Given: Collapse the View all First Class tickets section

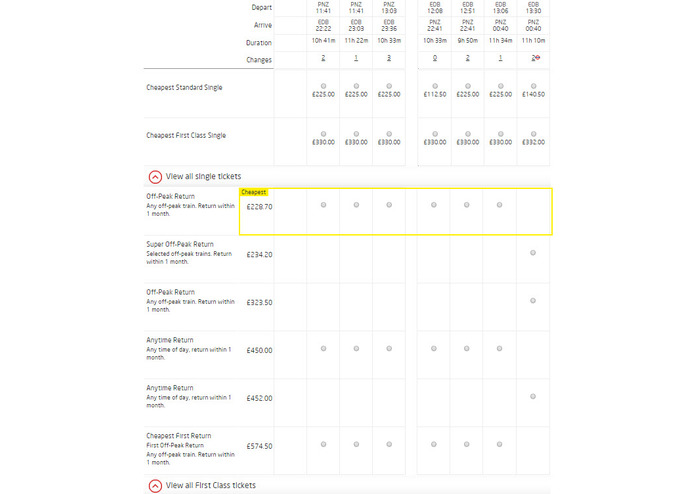Looking at the screenshot, I should (155, 486).
